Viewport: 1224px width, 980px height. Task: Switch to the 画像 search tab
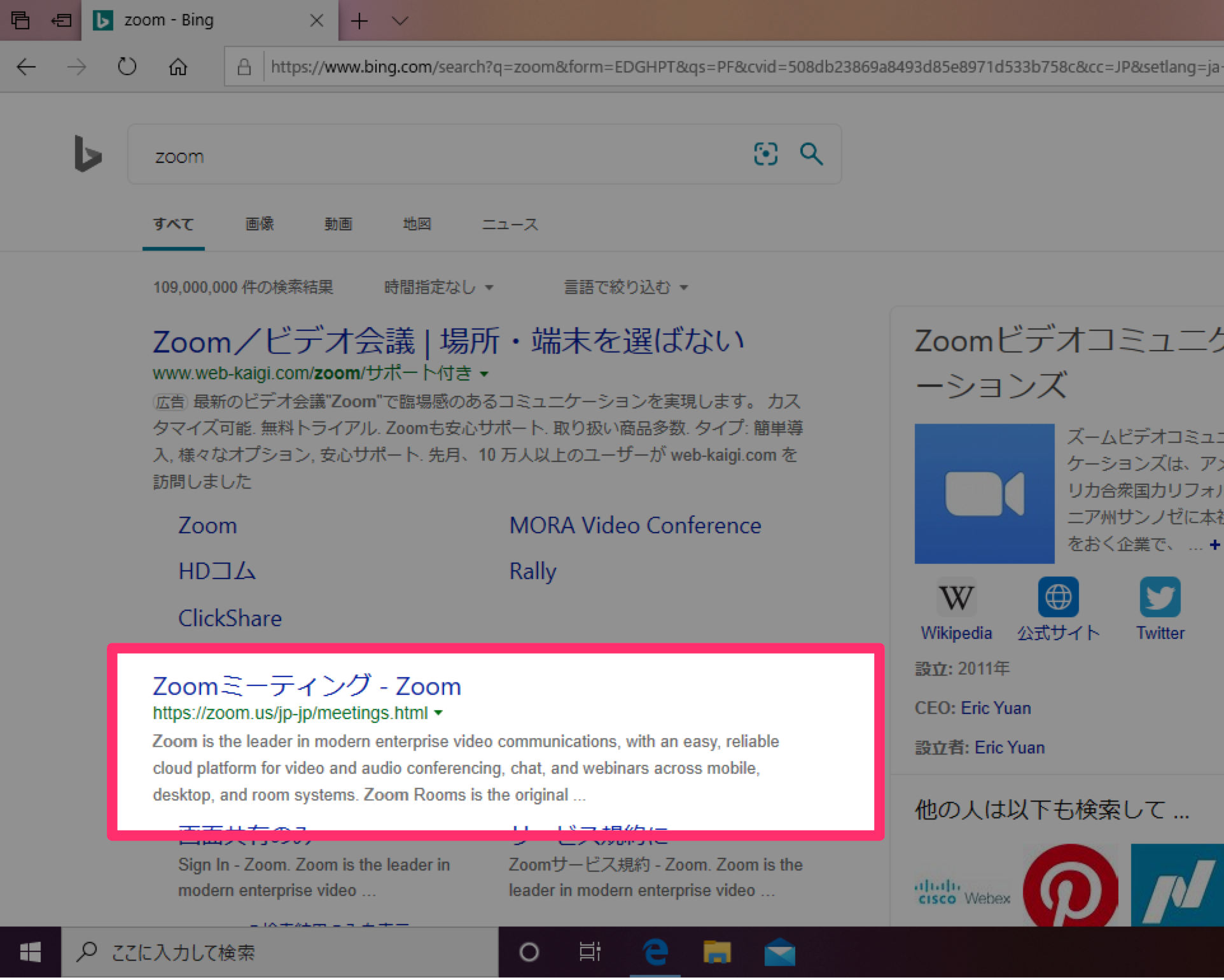[258, 223]
